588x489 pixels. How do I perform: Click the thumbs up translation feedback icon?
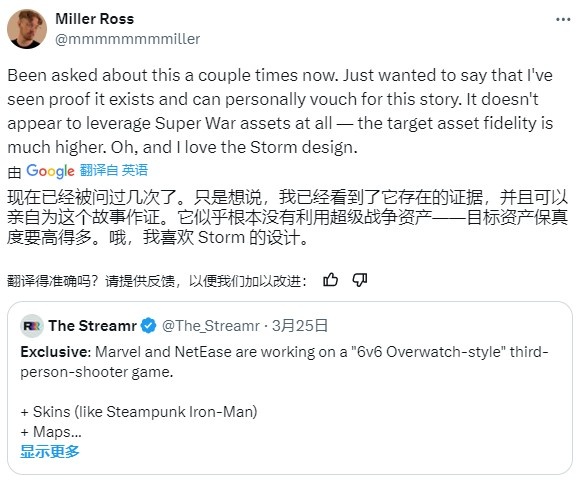pyautogui.click(x=330, y=280)
